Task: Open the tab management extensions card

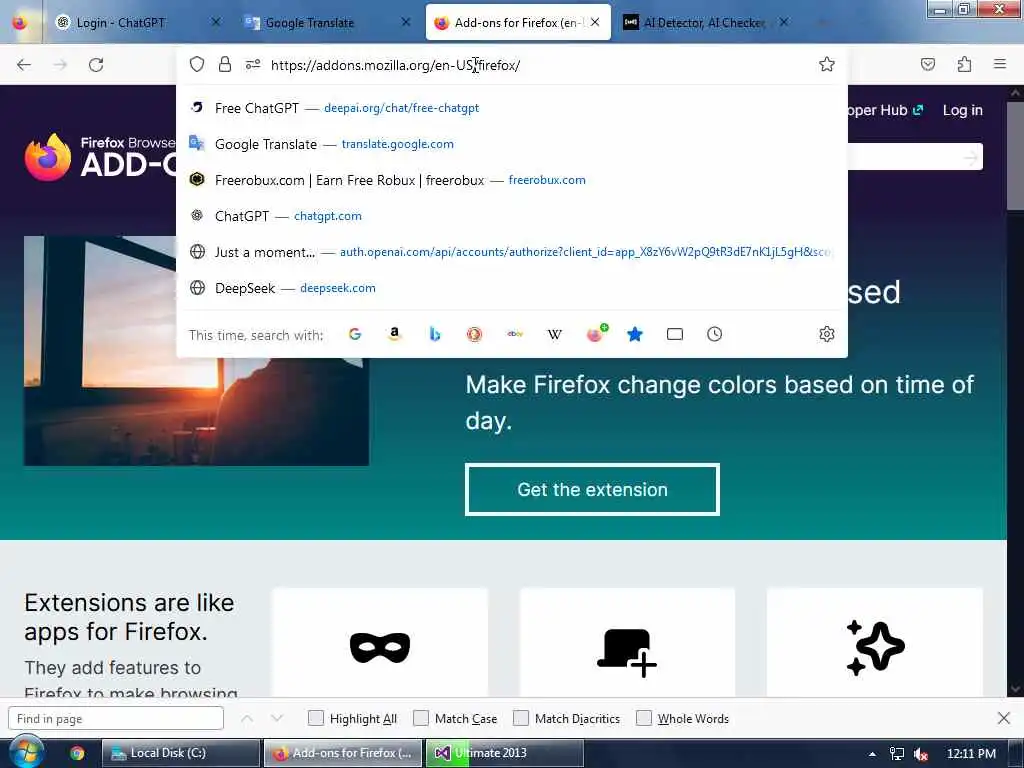Action: coord(627,642)
